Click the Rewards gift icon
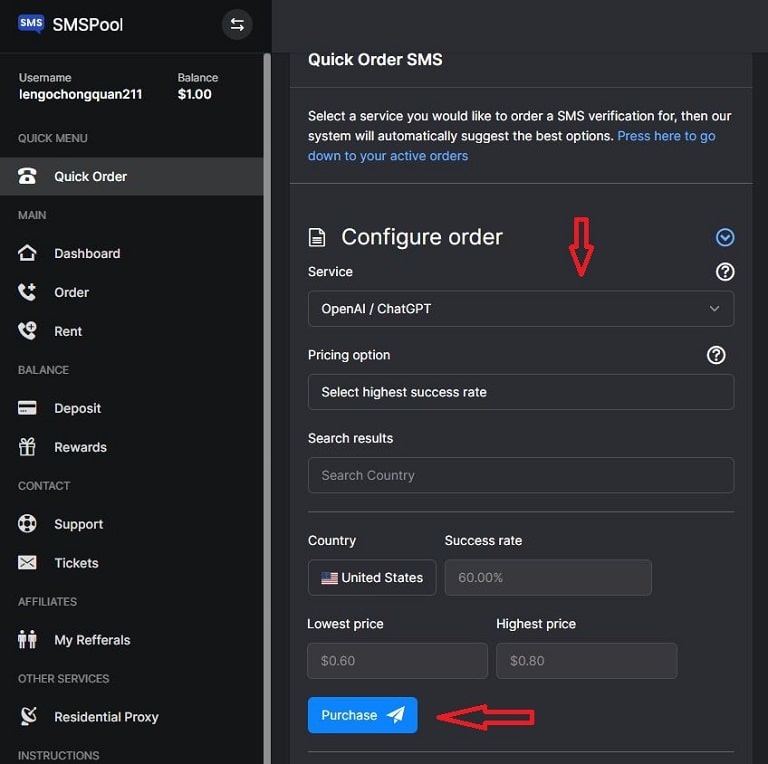The width and height of the screenshot is (768, 764). click(x=28, y=447)
